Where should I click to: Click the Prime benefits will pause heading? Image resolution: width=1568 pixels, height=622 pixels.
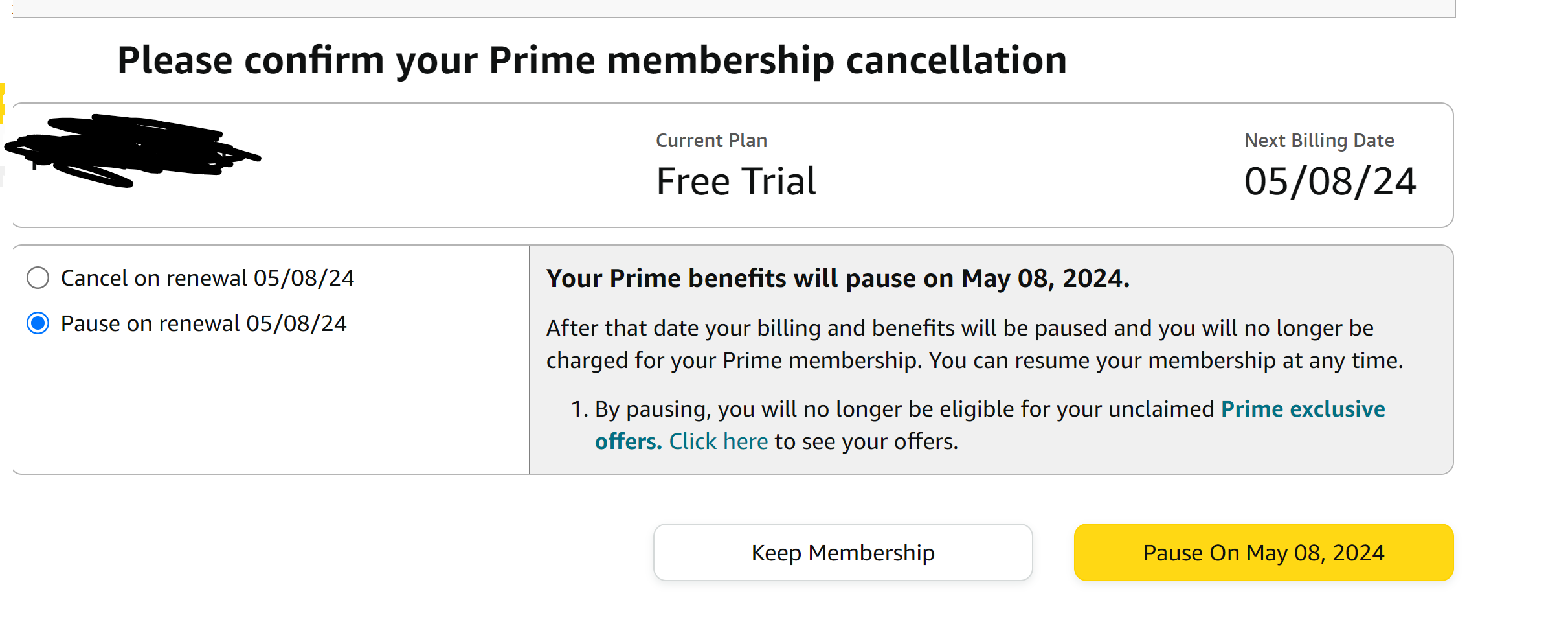coord(838,279)
